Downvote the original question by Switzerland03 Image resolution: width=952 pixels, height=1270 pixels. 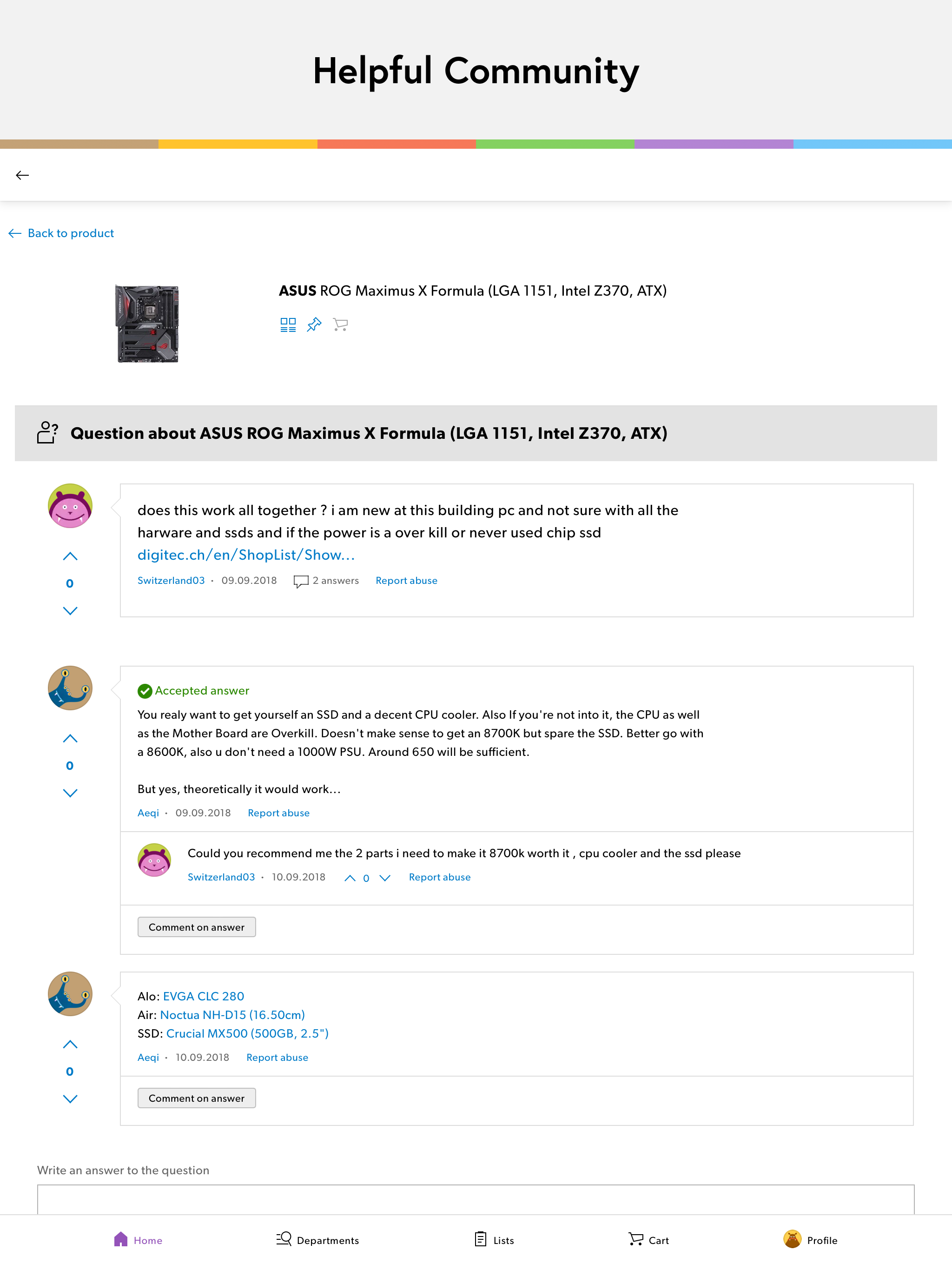(x=70, y=611)
